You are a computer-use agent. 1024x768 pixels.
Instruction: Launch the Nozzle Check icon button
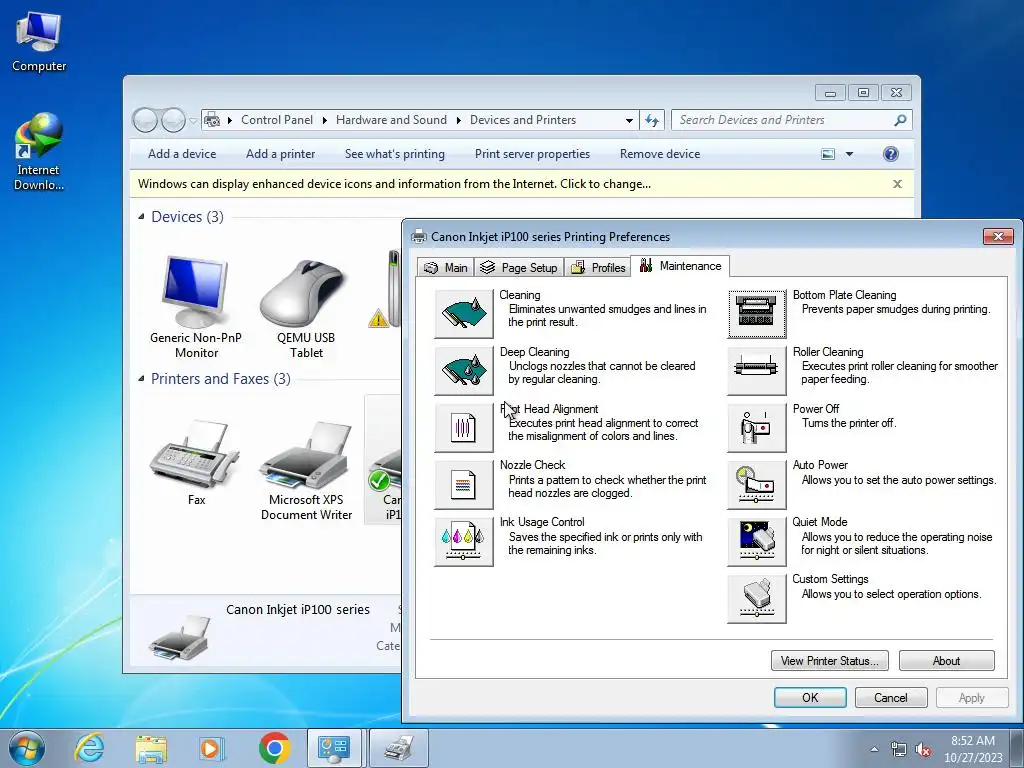point(464,485)
